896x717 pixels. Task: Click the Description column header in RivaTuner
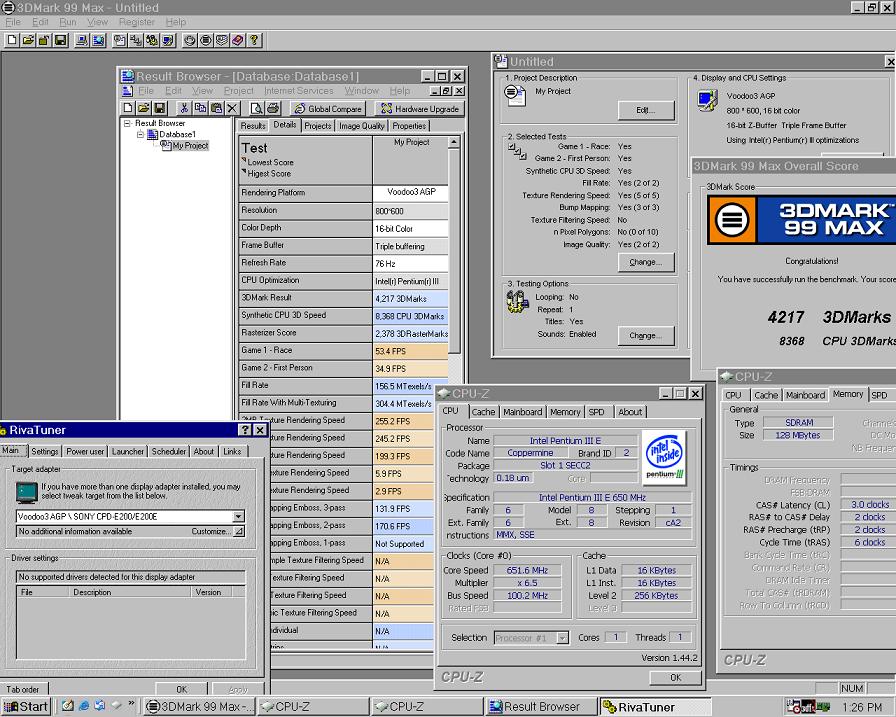(130, 592)
